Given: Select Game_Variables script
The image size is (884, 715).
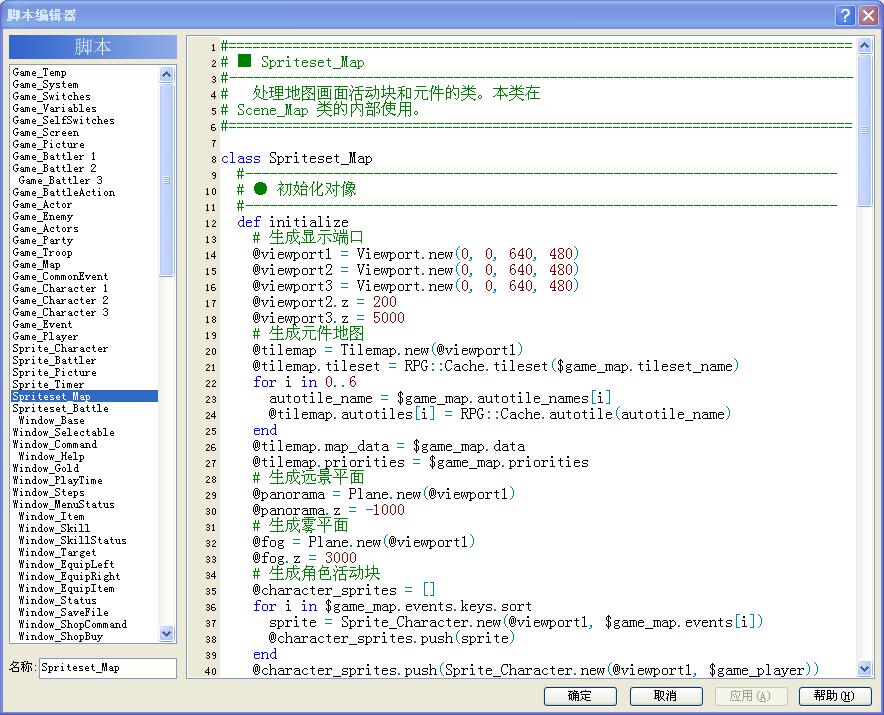Looking at the screenshot, I should coord(54,108).
